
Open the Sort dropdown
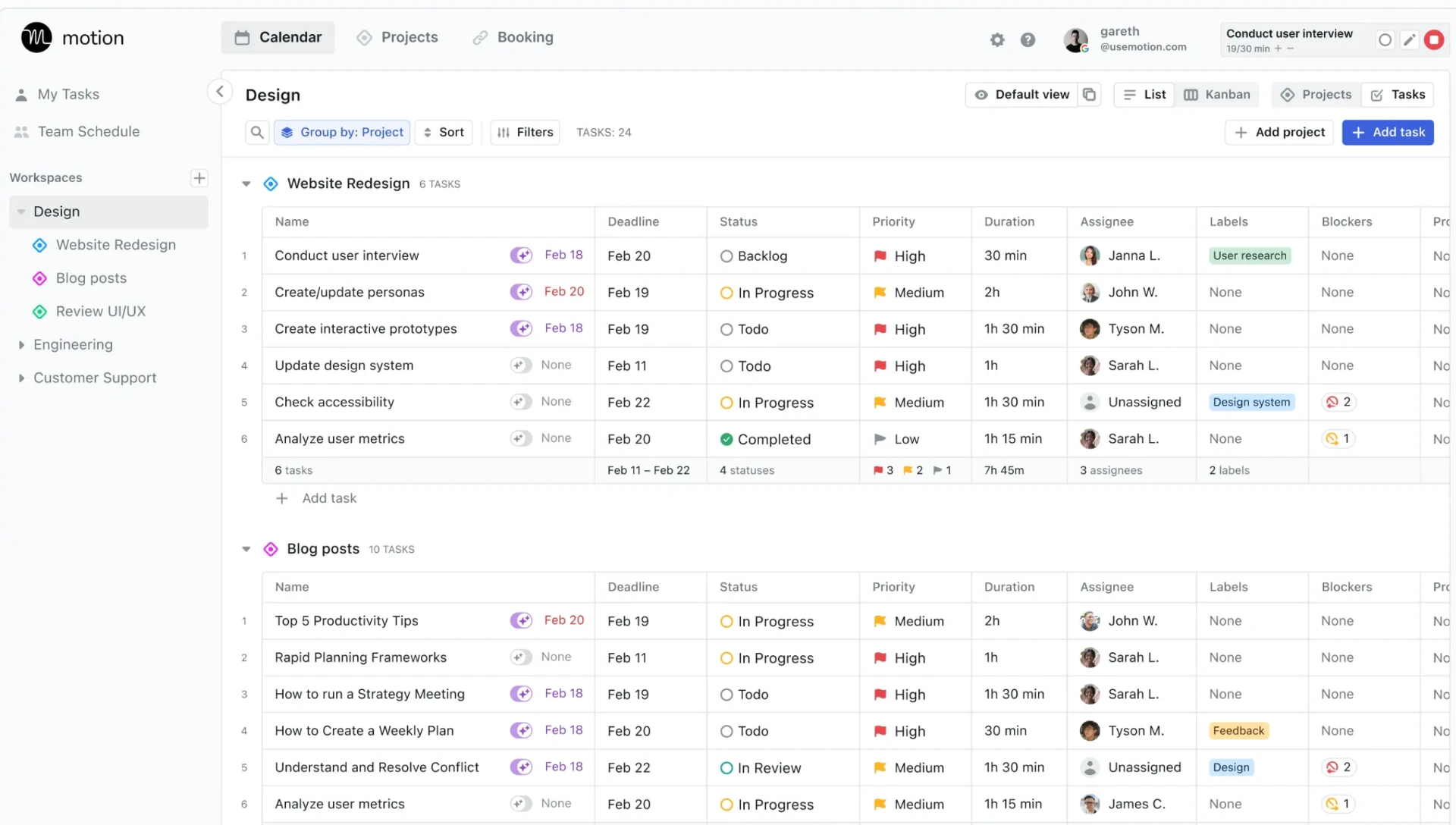(x=444, y=132)
